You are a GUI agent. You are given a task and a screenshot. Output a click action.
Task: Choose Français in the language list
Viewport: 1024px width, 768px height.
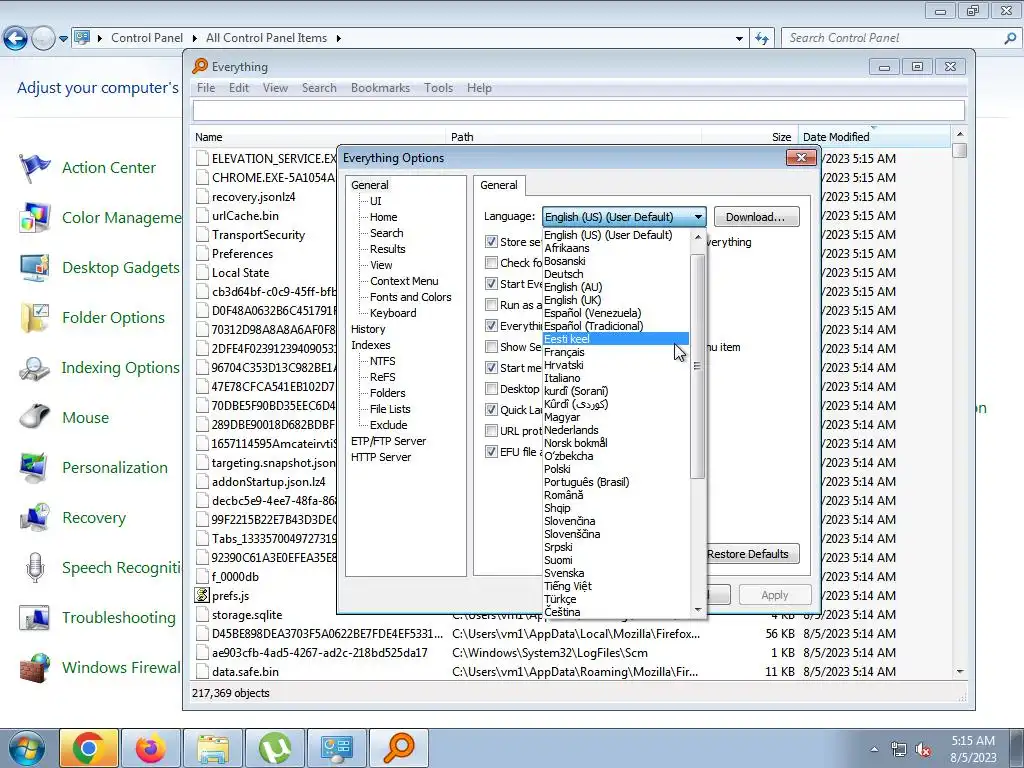[615, 352]
